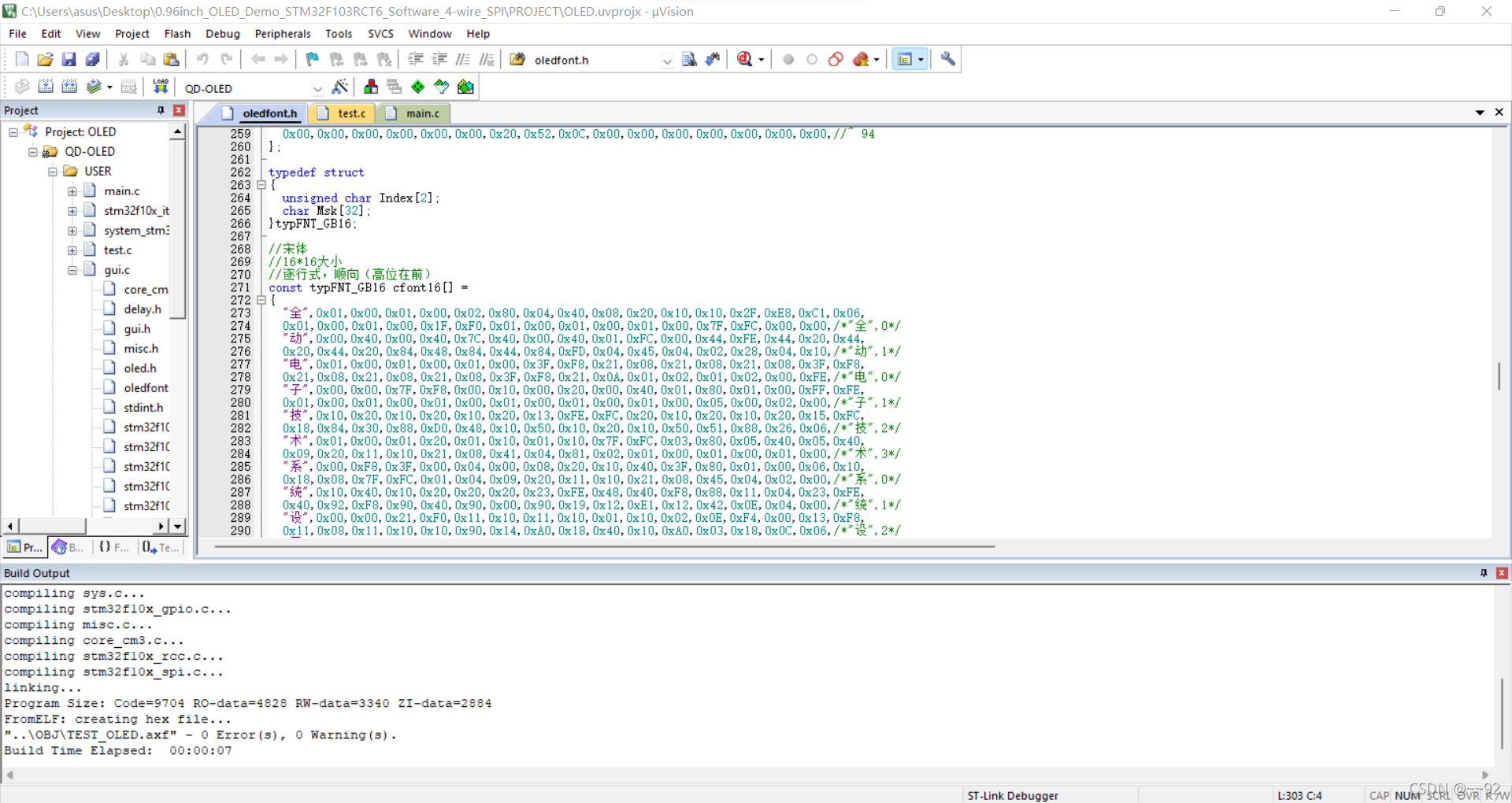Select delay.h in the project tree
Screen dimensions: 1512x803
[x=143, y=309]
